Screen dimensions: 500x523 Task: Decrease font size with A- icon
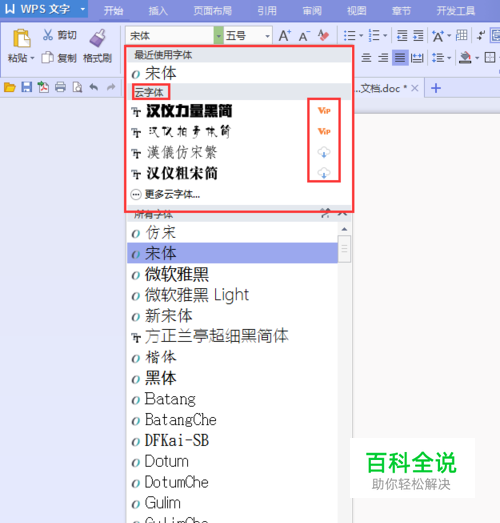[x=304, y=36]
